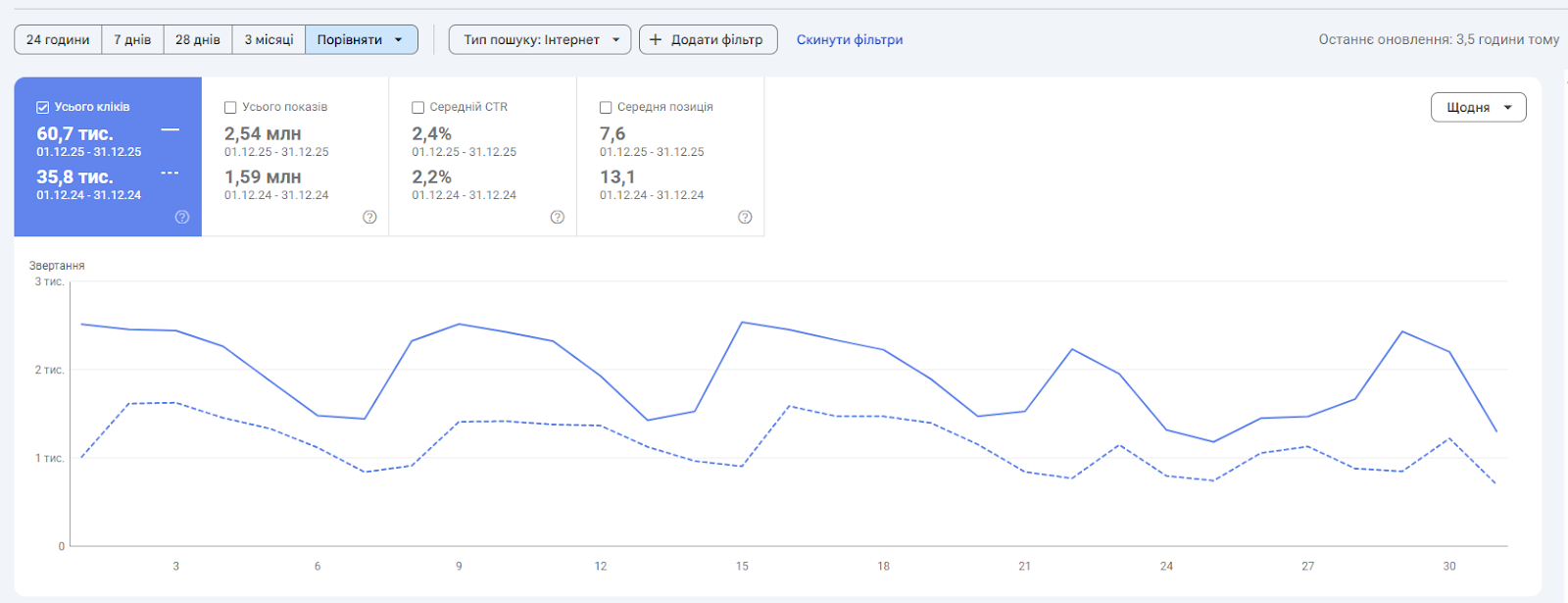Open the Щодня granularity dropdown
1568x603 pixels.
coord(1479,107)
